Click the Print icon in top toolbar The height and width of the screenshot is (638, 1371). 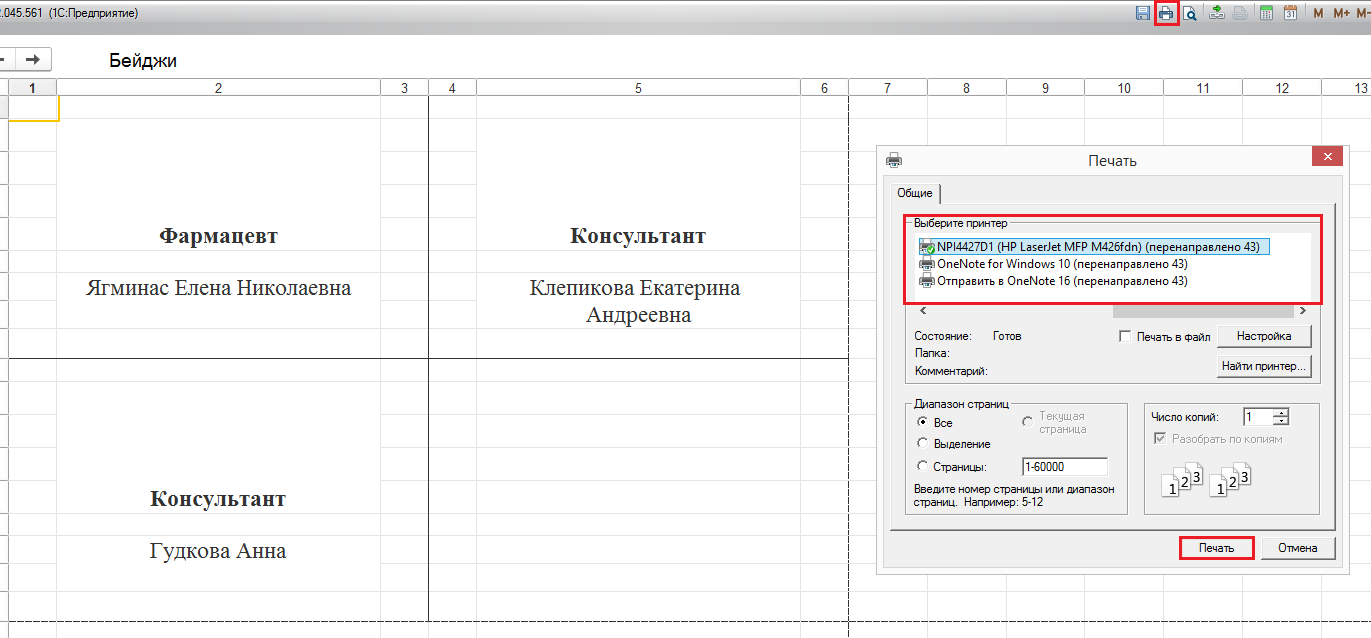click(1166, 13)
